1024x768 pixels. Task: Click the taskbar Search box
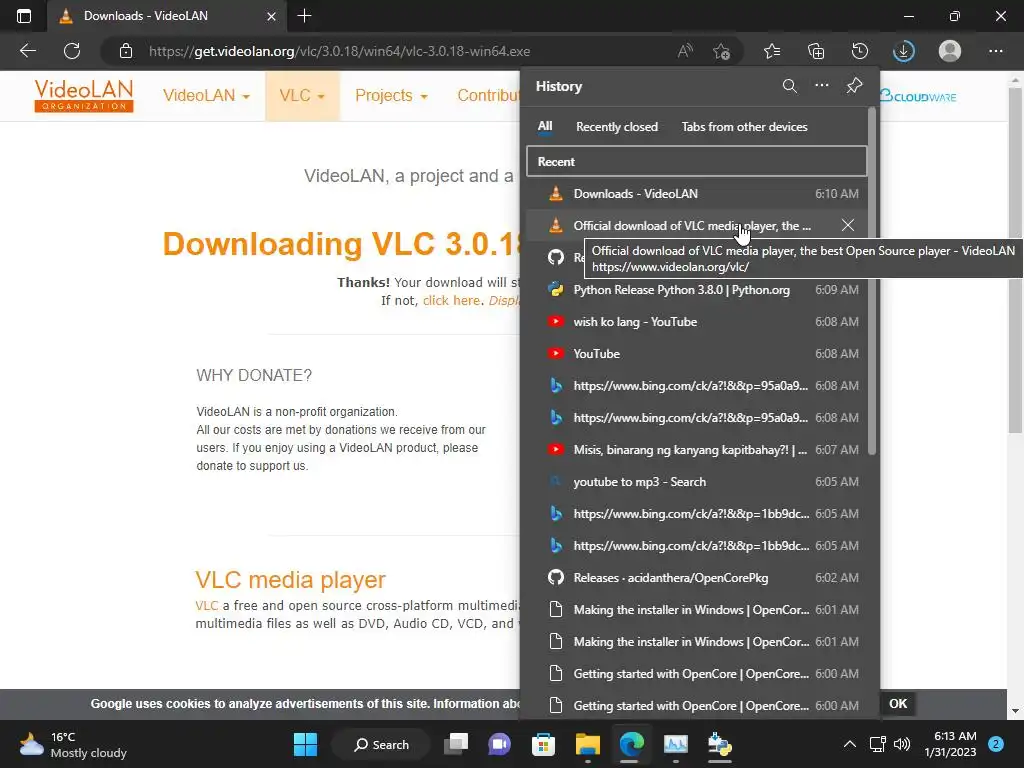381,744
